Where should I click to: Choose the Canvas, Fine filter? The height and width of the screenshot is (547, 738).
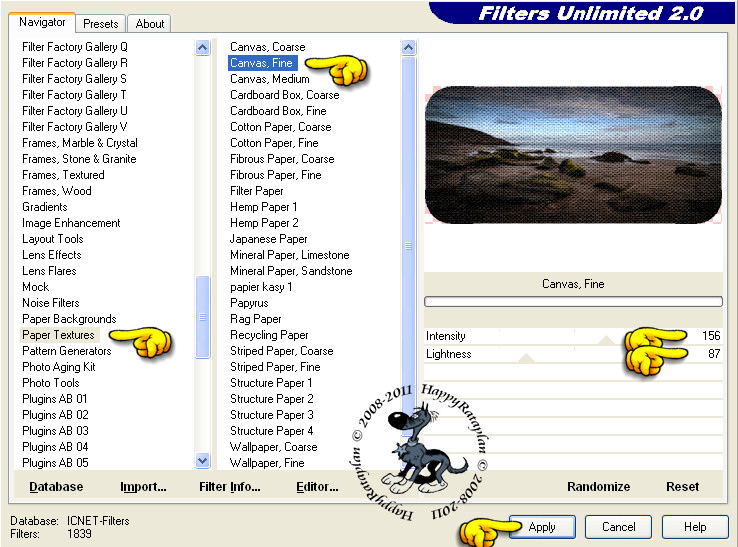click(x=262, y=63)
